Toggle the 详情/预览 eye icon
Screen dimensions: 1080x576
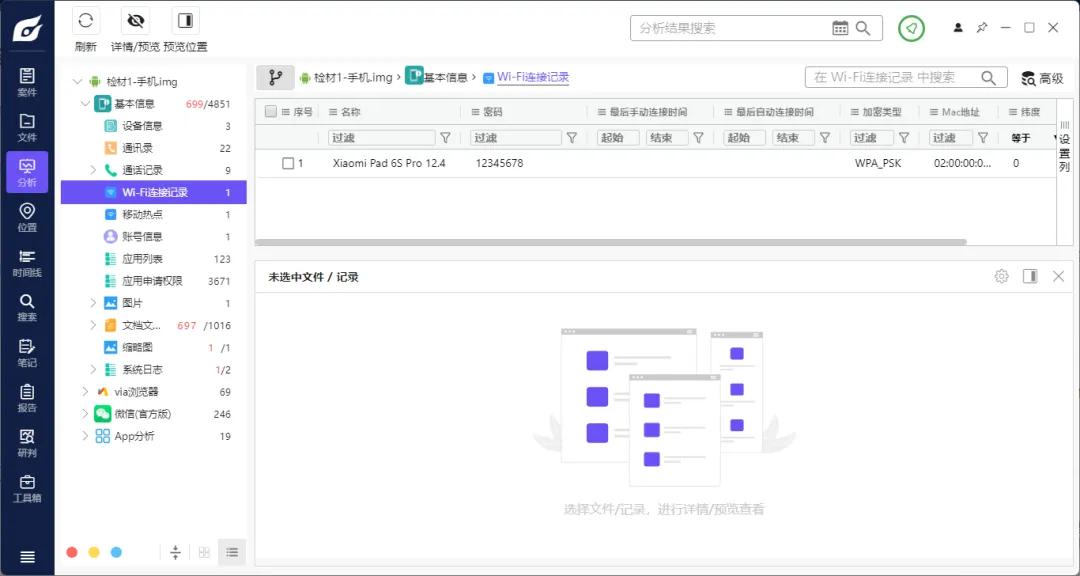(x=135, y=21)
